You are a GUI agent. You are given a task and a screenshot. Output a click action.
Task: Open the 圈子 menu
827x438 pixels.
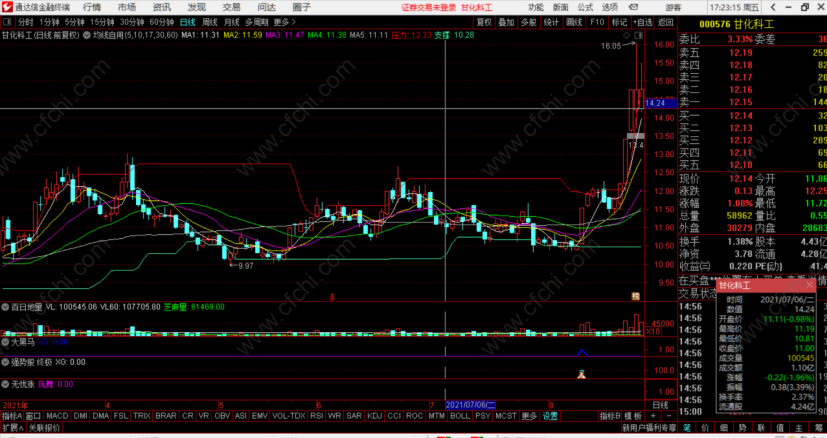click(x=301, y=7)
